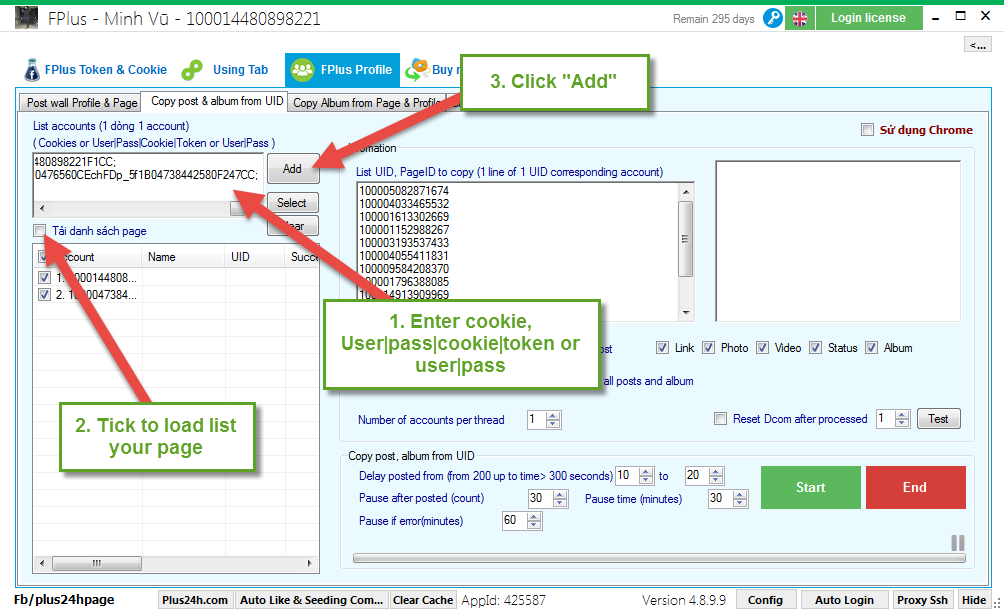
Task: Select the FPlus Profile tab
Action: (x=343, y=70)
